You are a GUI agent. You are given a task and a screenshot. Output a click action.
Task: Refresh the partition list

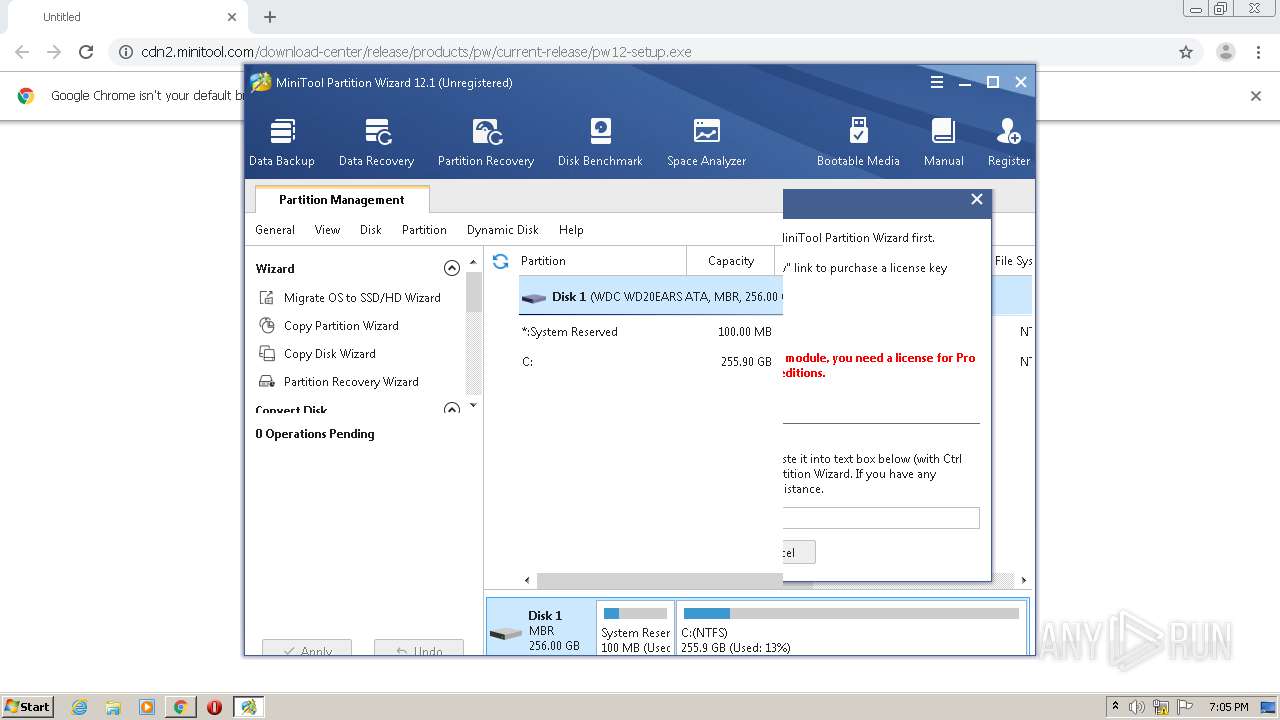click(x=501, y=261)
